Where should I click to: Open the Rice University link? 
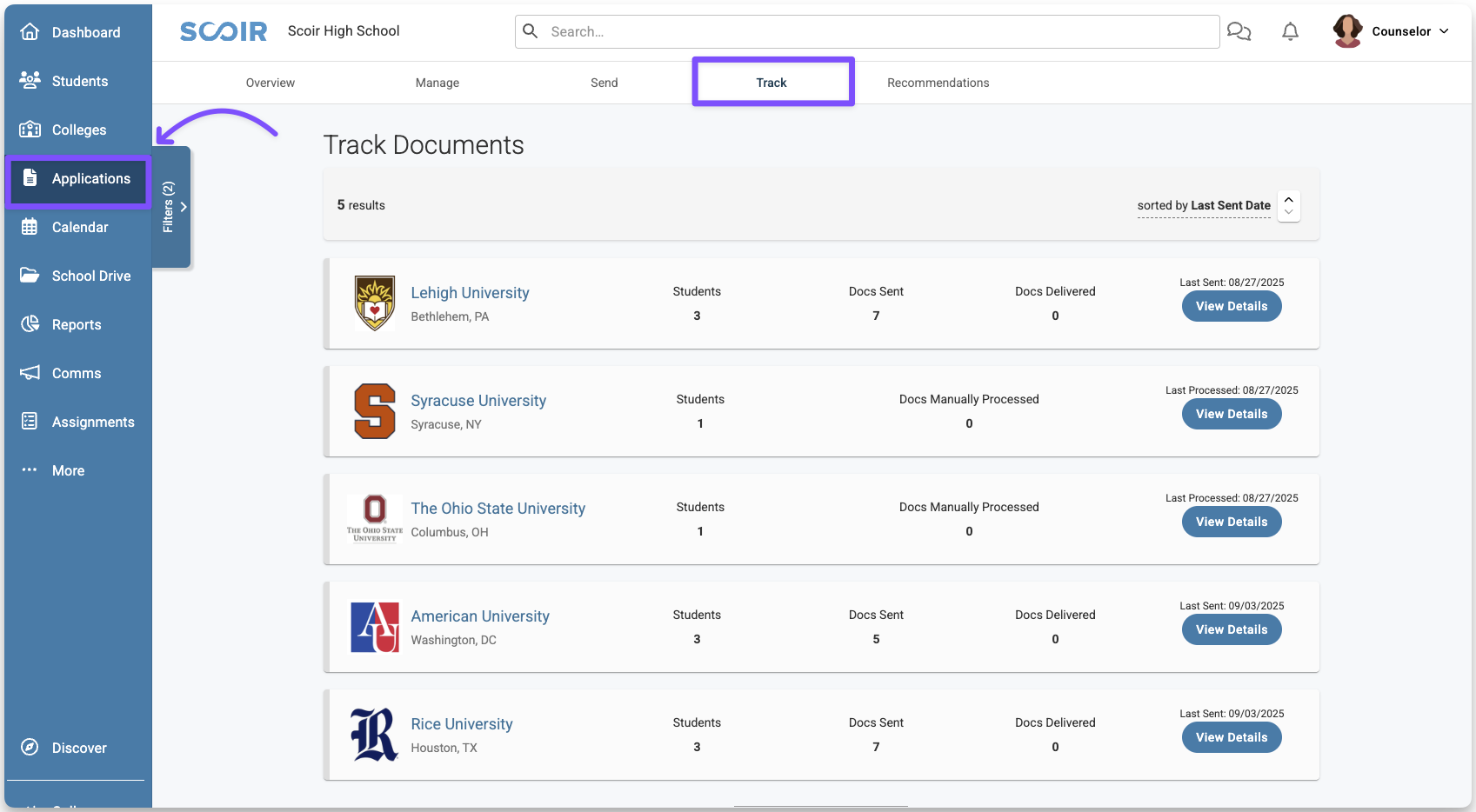click(x=462, y=724)
